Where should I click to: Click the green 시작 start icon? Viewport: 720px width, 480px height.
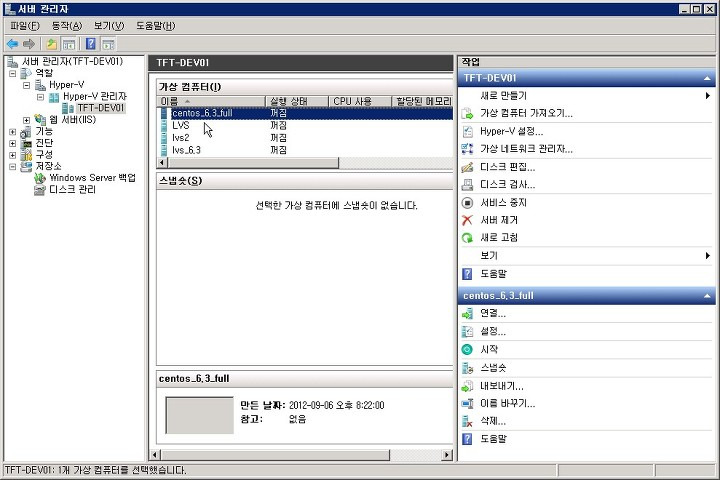[x=467, y=350]
